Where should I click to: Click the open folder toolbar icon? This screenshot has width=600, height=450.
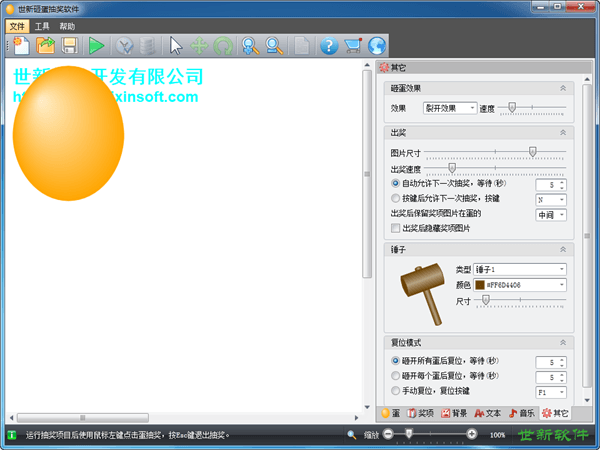click(46, 45)
